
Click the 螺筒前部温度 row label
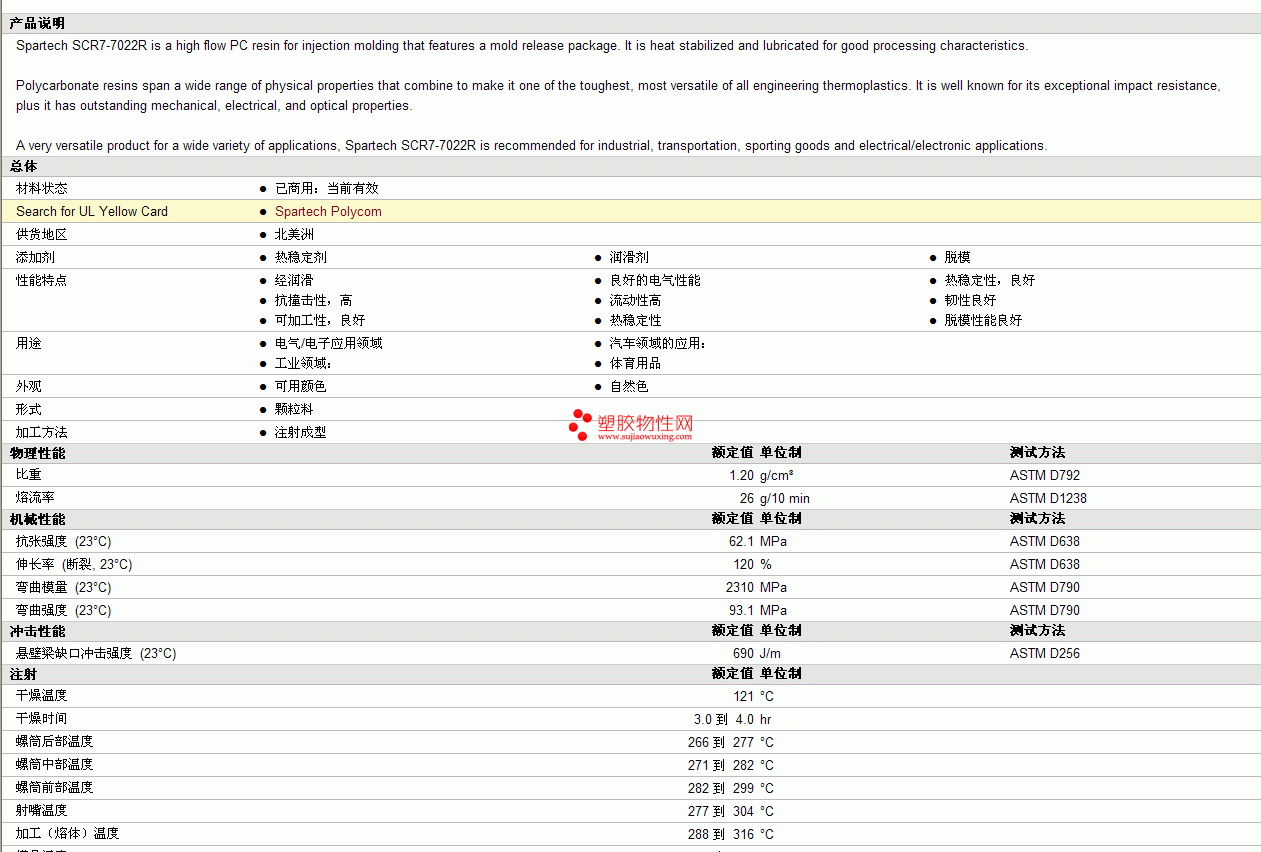[x=55, y=787]
